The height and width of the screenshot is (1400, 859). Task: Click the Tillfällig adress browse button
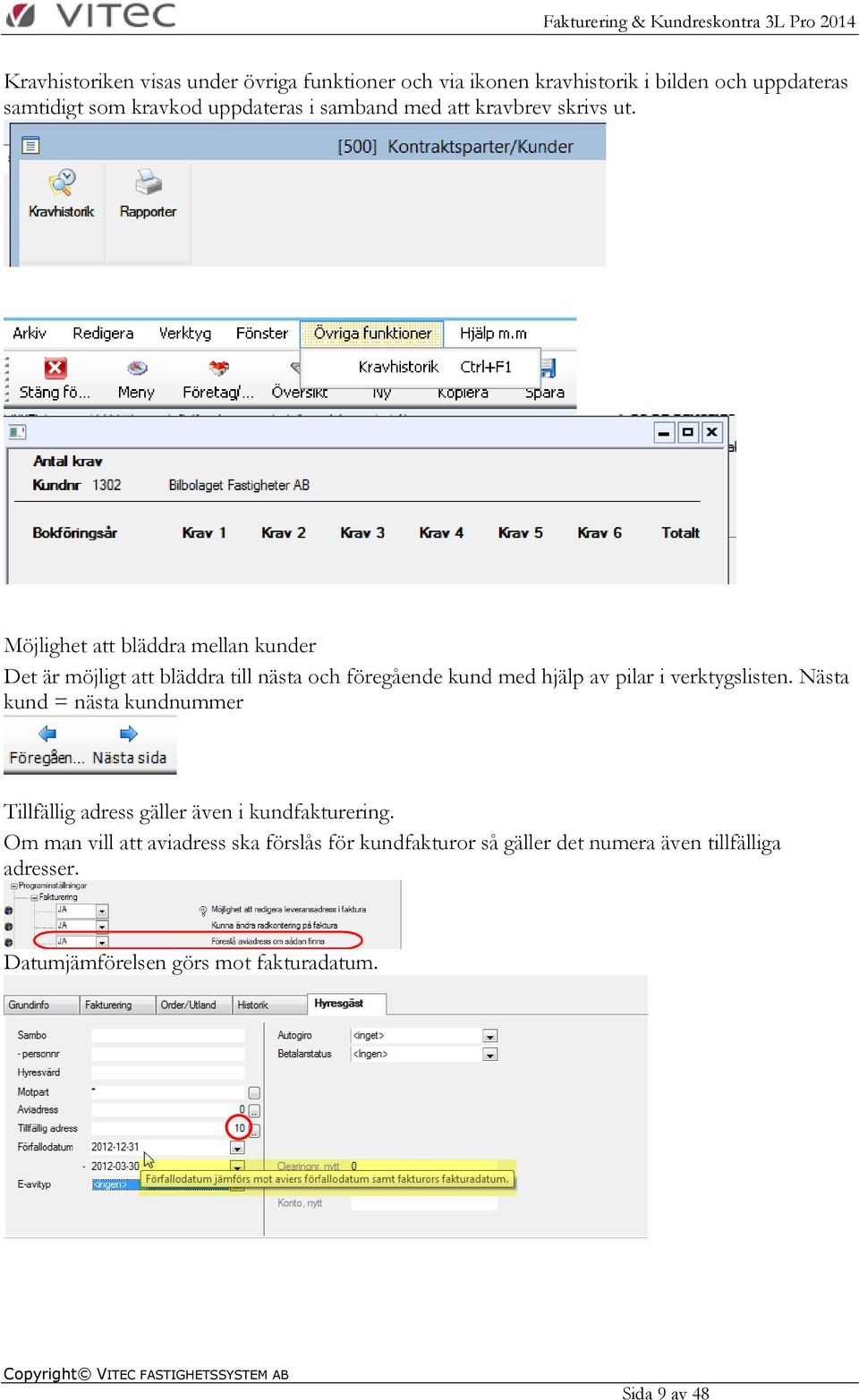tap(255, 1131)
